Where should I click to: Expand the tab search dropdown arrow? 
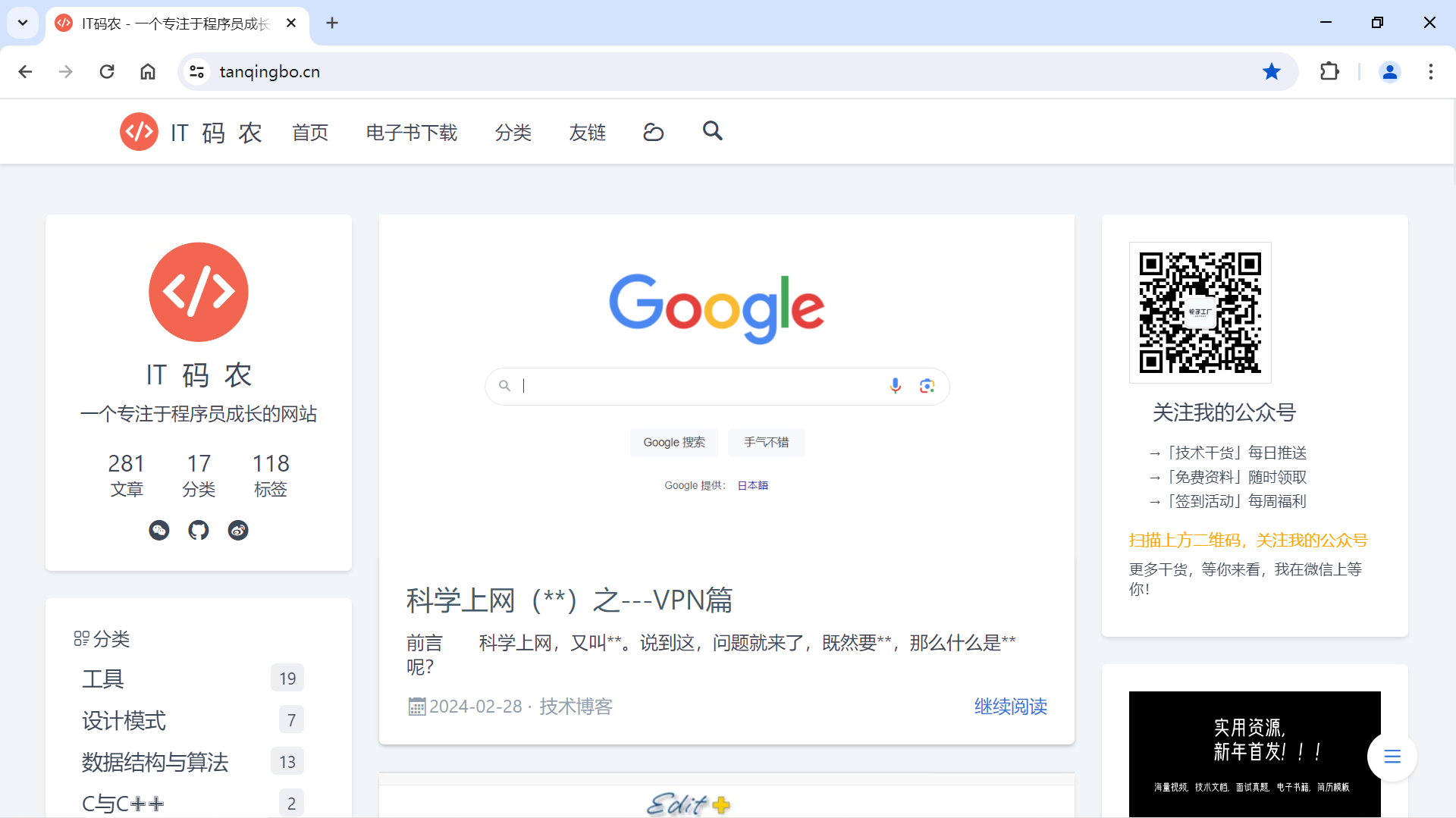coord(23,23)
